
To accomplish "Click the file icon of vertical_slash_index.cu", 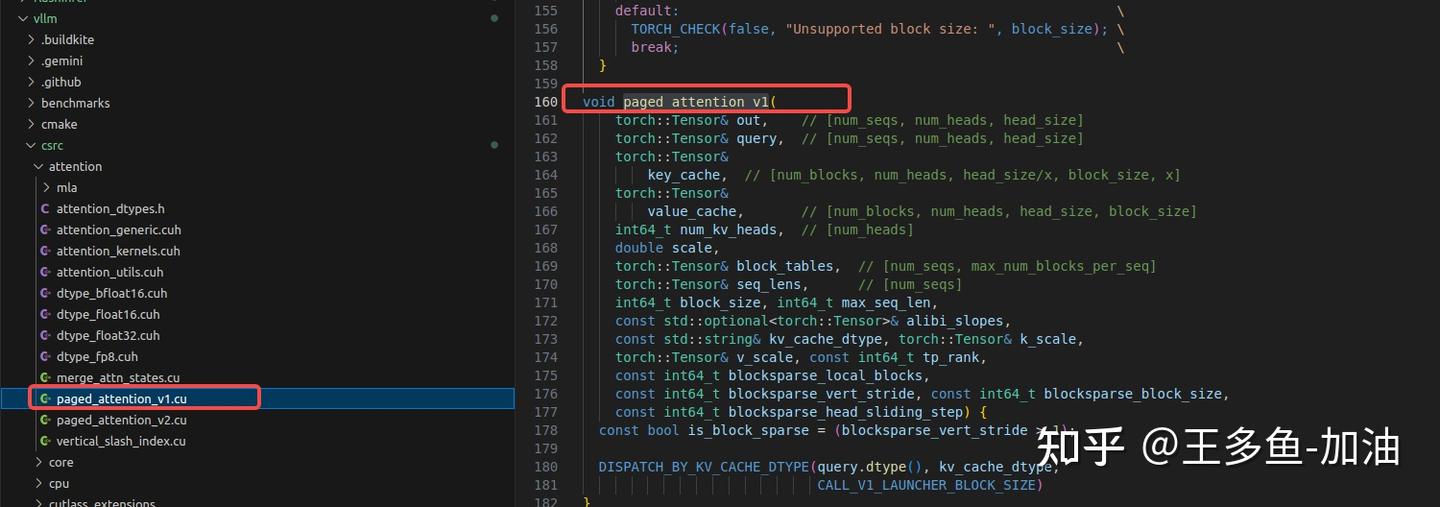I will pyautogui.click(x=45, y=441).
